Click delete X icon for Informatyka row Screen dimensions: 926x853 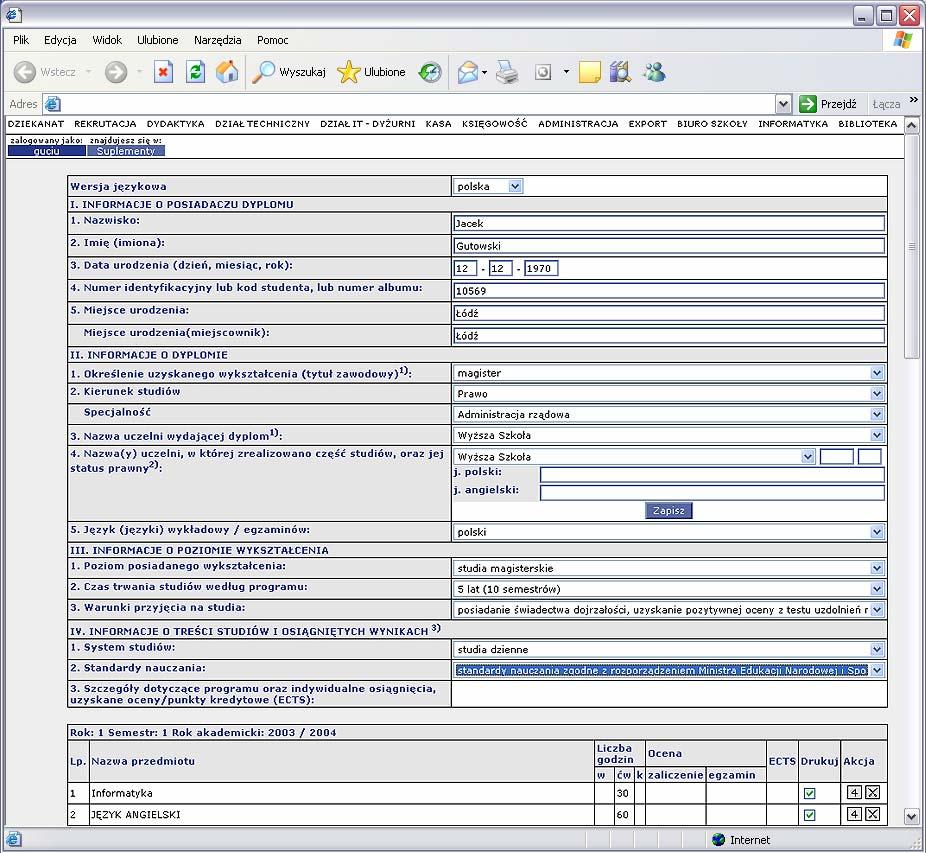pos(872,793)
